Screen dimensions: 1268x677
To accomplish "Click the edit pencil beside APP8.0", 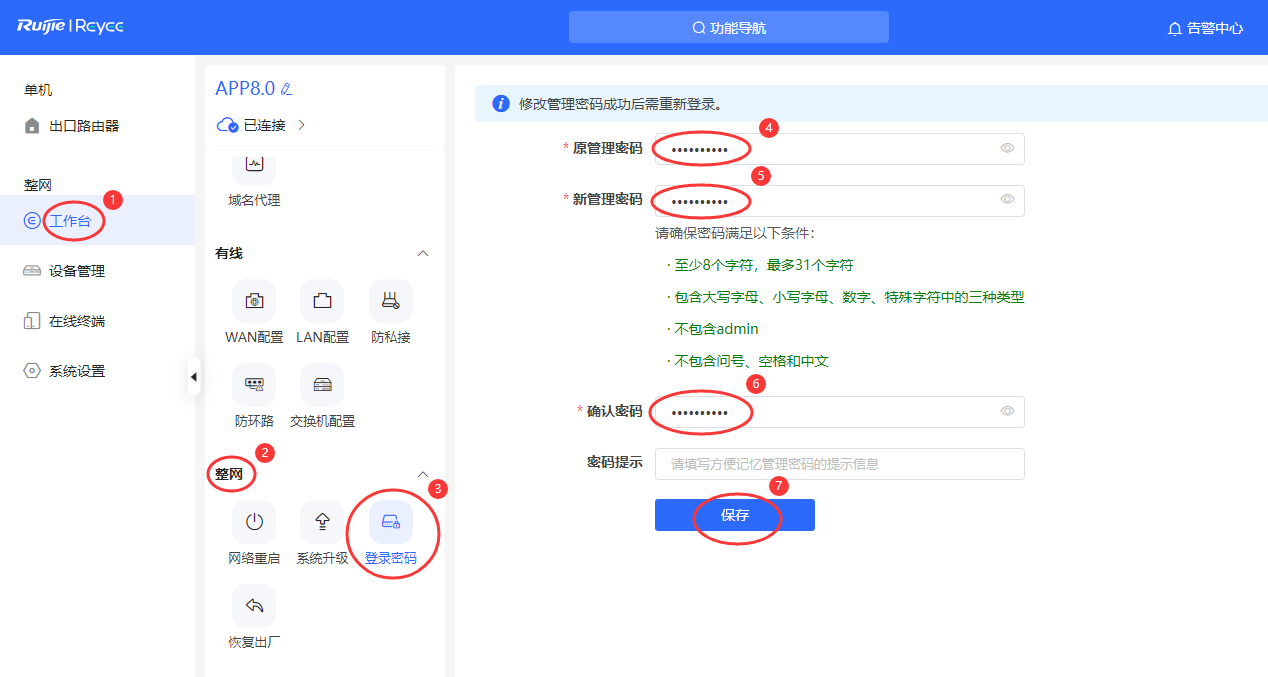I will (287, 89).
